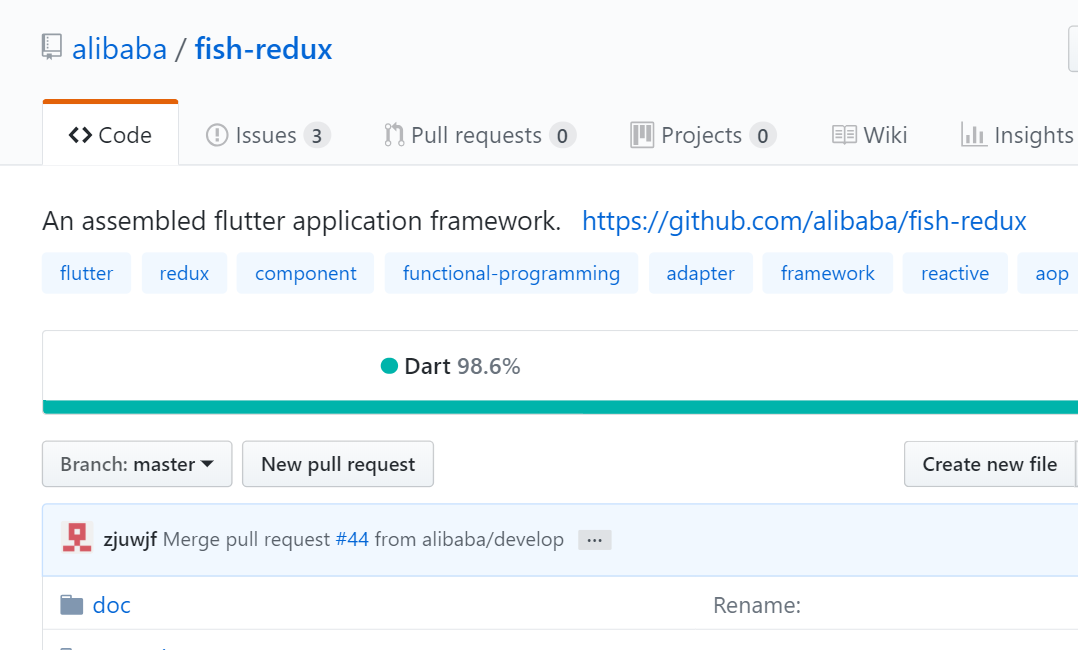This screenshot has height=650, width=1078.
Task: Expand the commit message with the ellipsis button
Action: 594,539
